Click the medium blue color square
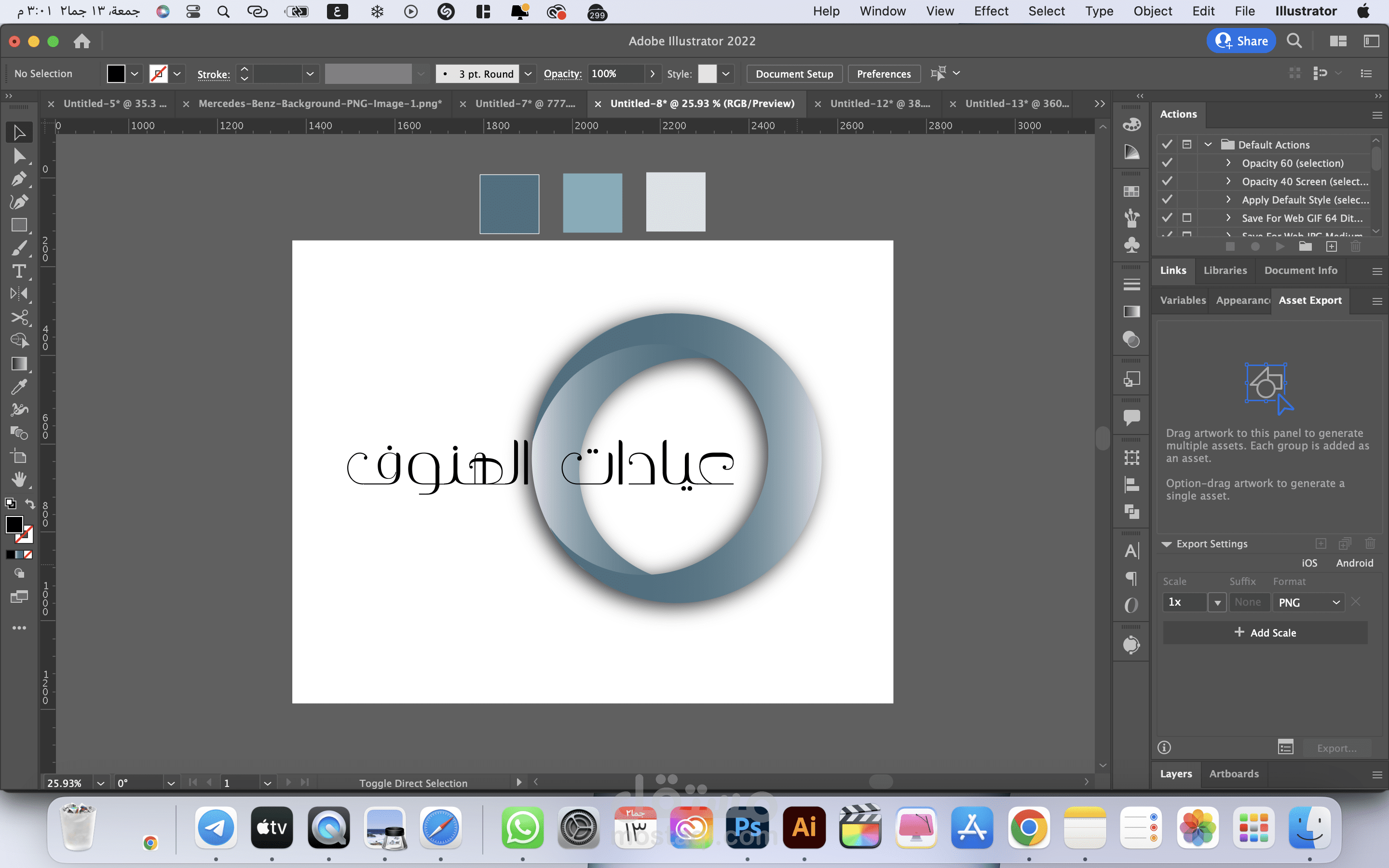The image size is (1389, 868). [592, 203]
